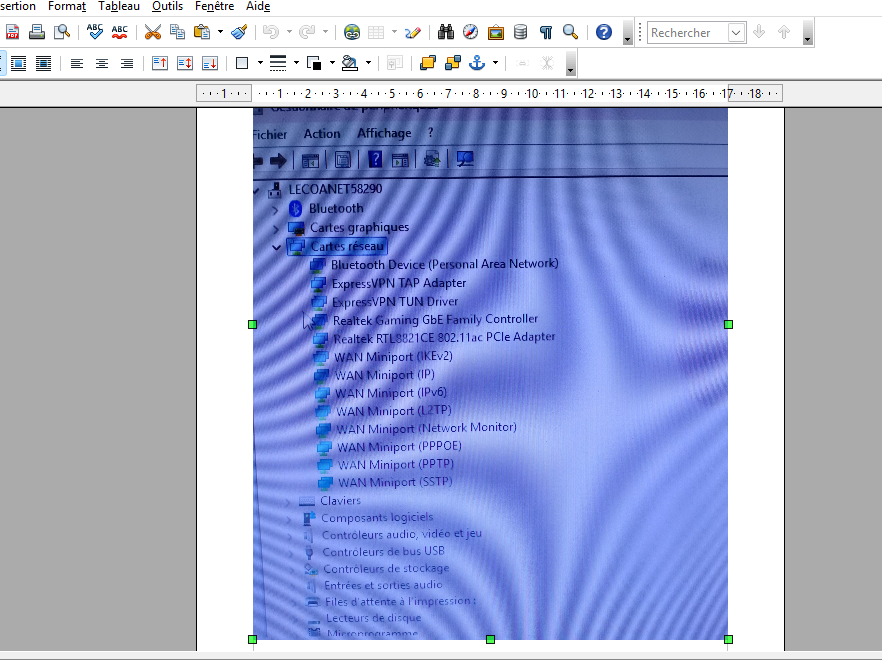Click the Line Style icon
This screenshot has width=882, height=660.
coord(278,63)
